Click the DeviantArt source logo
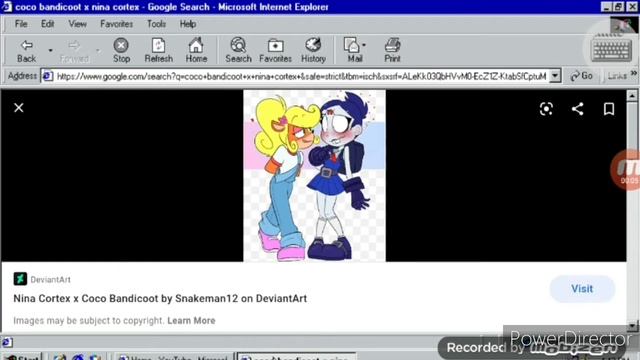 tap(20, 279)
